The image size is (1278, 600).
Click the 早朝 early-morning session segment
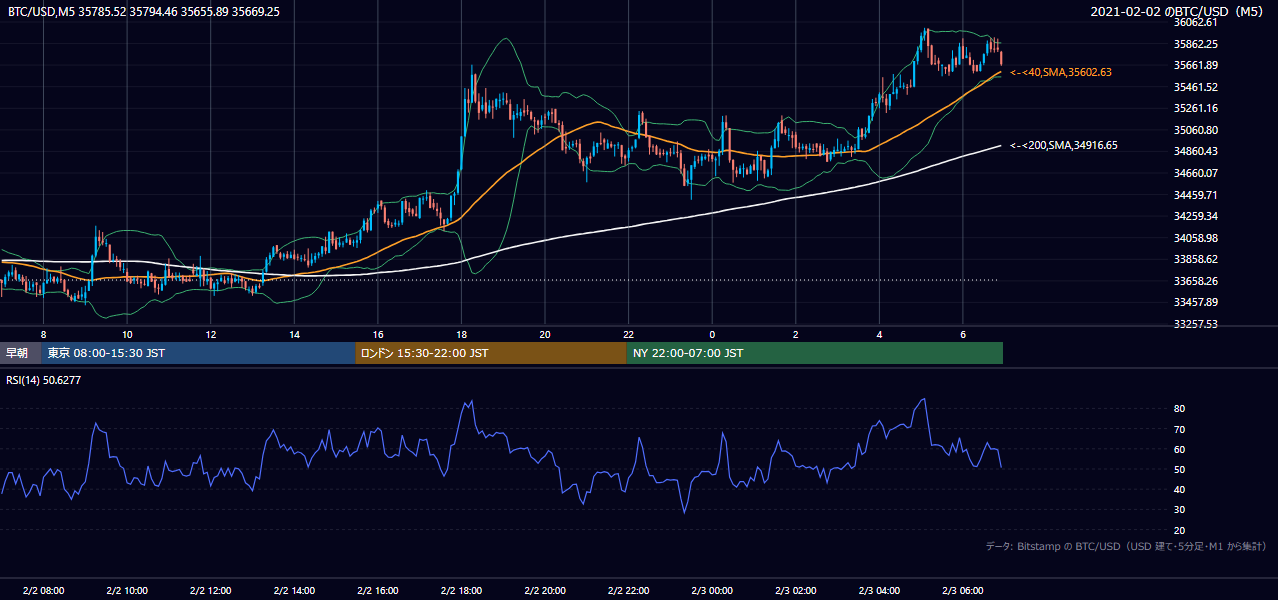point(20,353)
